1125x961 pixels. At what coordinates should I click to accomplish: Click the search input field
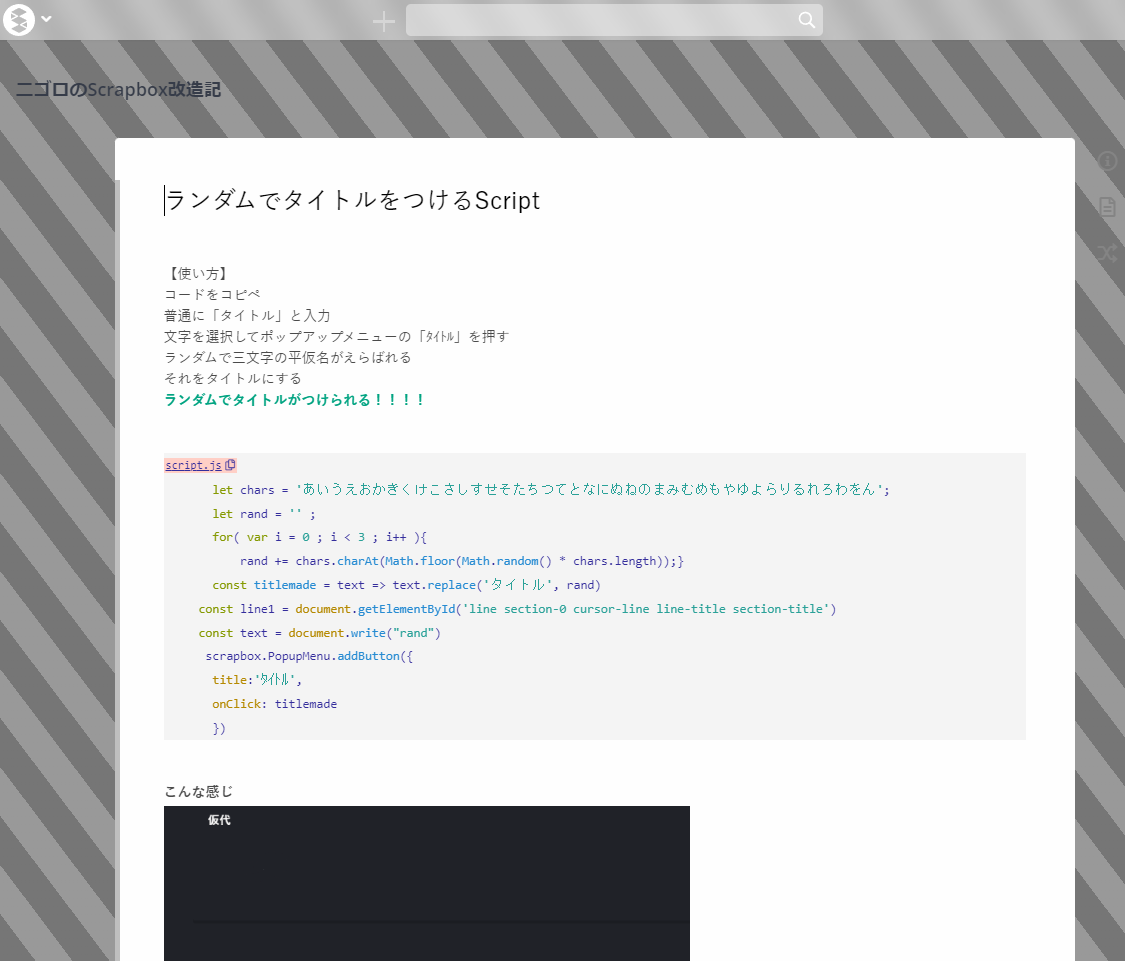tap(614, 20)
